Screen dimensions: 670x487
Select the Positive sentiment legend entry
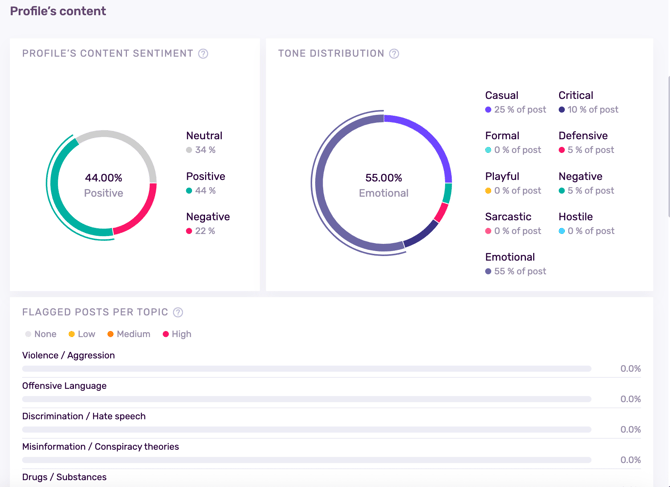pos(205,177)
